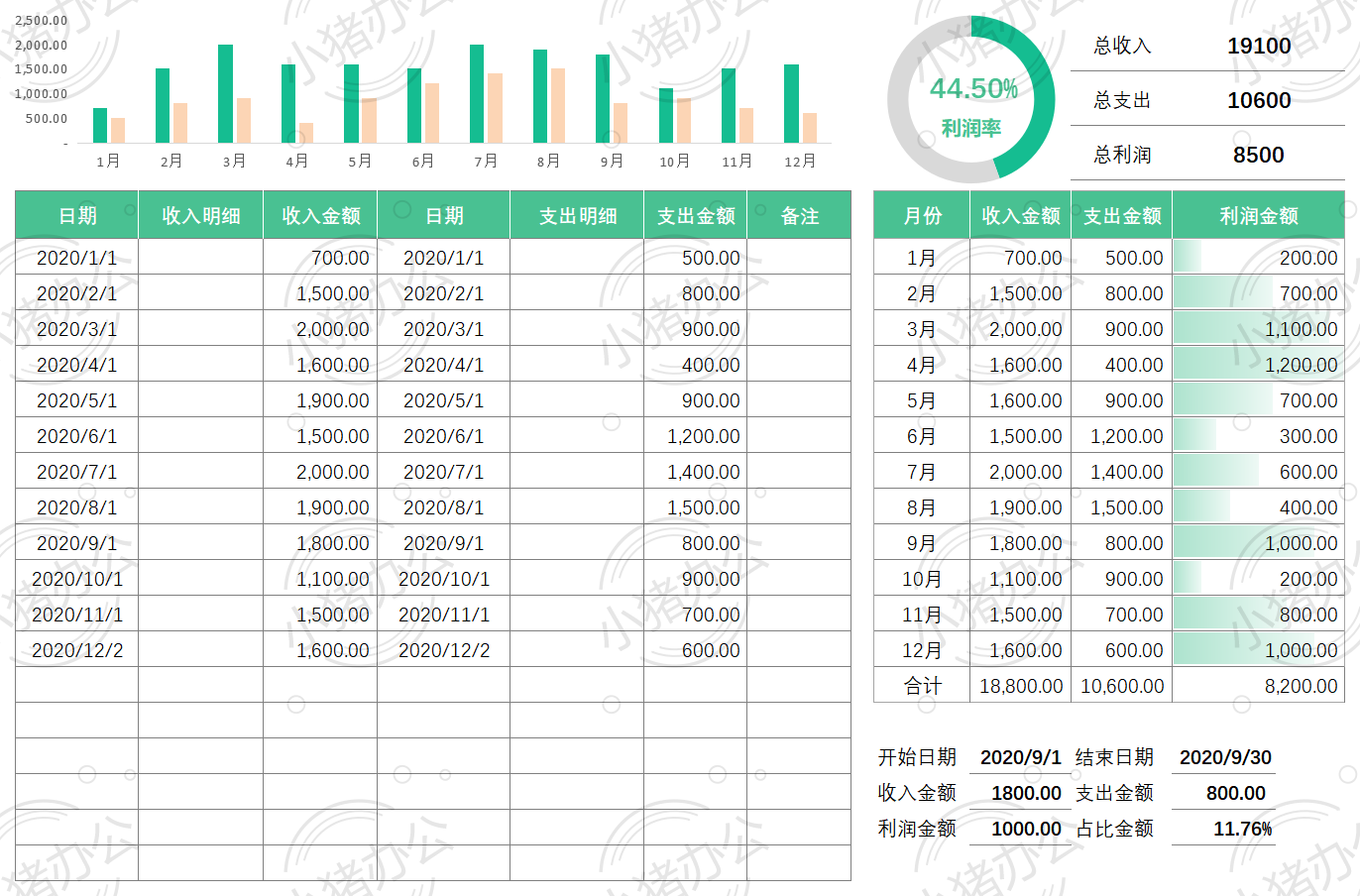Select income date cell 2020/1/1 in first column
1360x896 pixels.
(x=77, y=258)
